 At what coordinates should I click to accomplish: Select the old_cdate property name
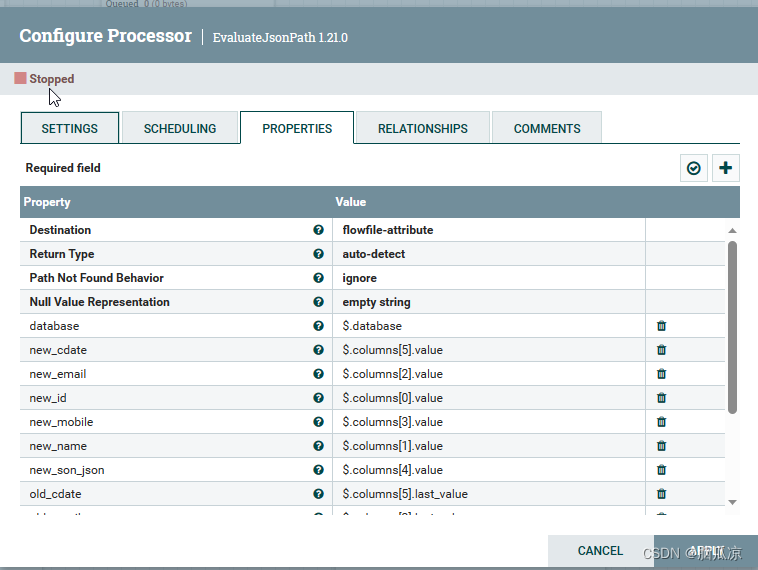coord(55,494)
